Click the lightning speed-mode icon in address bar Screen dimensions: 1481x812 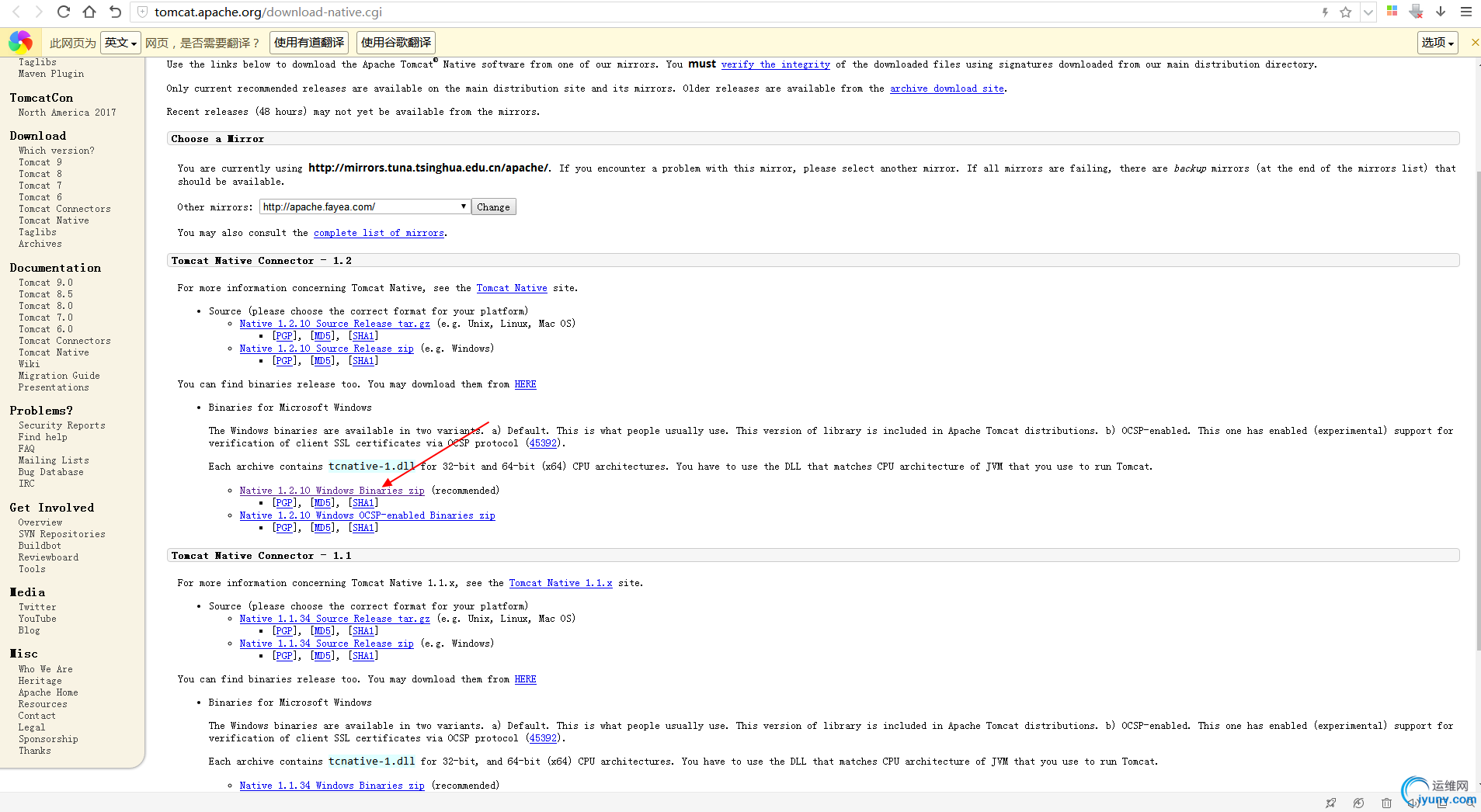1325,12
